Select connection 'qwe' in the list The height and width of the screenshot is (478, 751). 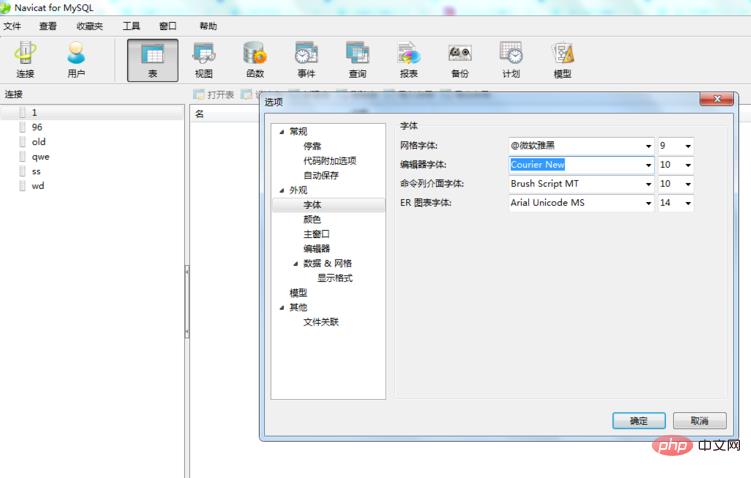point(41,157)
